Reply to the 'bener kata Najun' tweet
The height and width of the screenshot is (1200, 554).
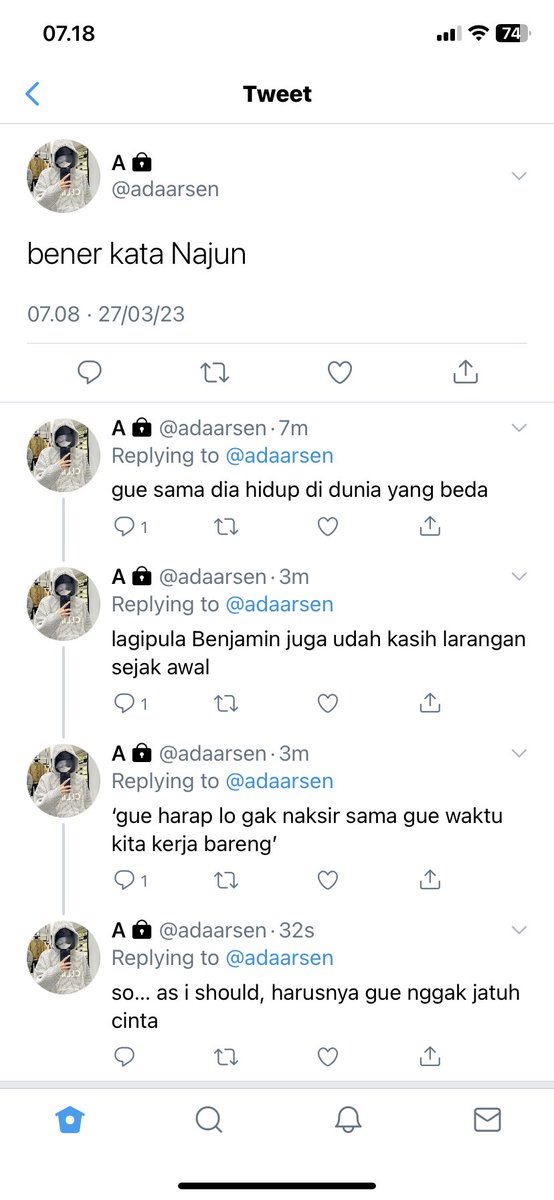pos(90,373)
